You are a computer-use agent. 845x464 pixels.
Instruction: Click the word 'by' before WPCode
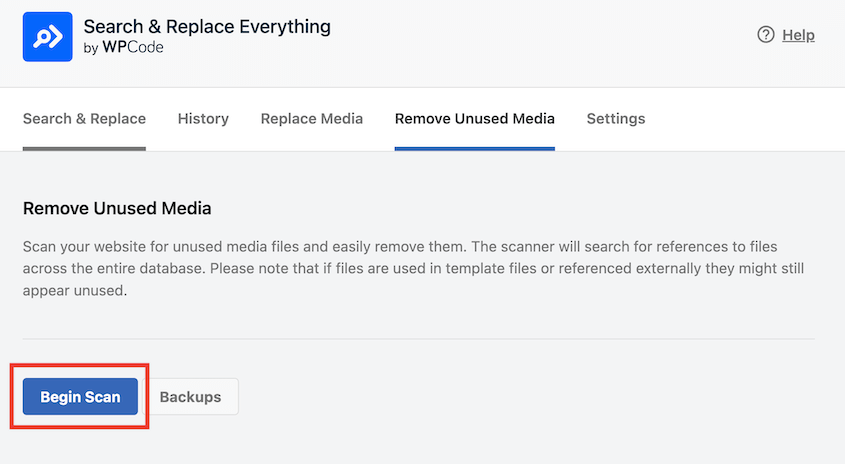click(x=91, y=48)
